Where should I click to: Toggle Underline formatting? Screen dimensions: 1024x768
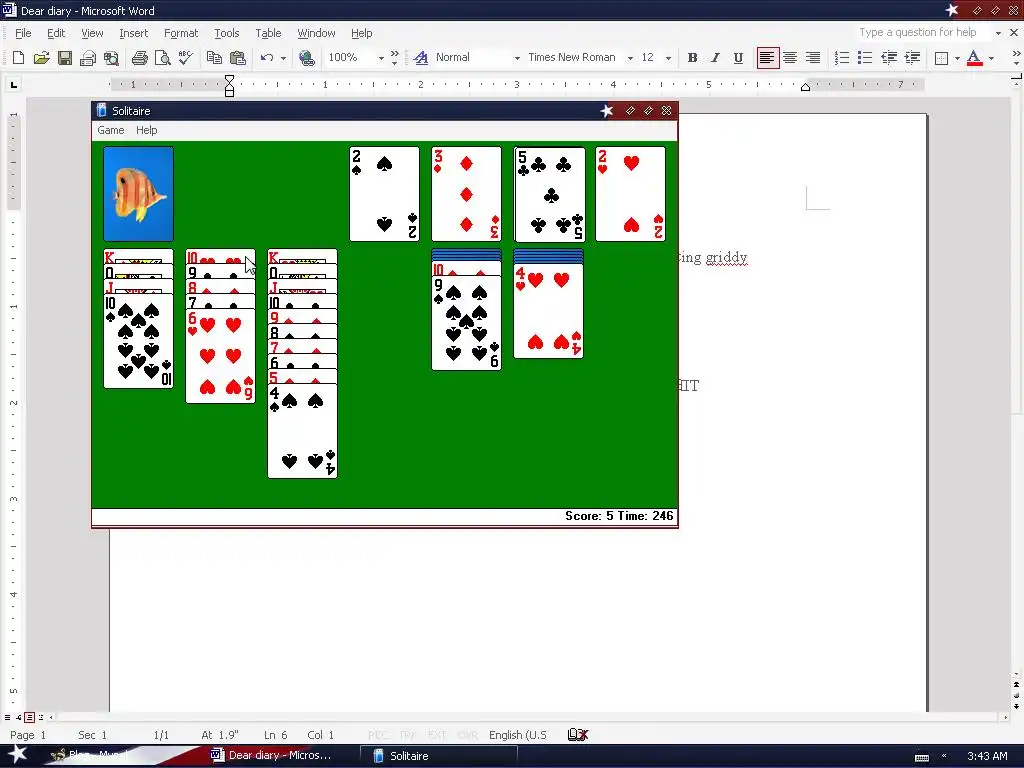[738, 57]
